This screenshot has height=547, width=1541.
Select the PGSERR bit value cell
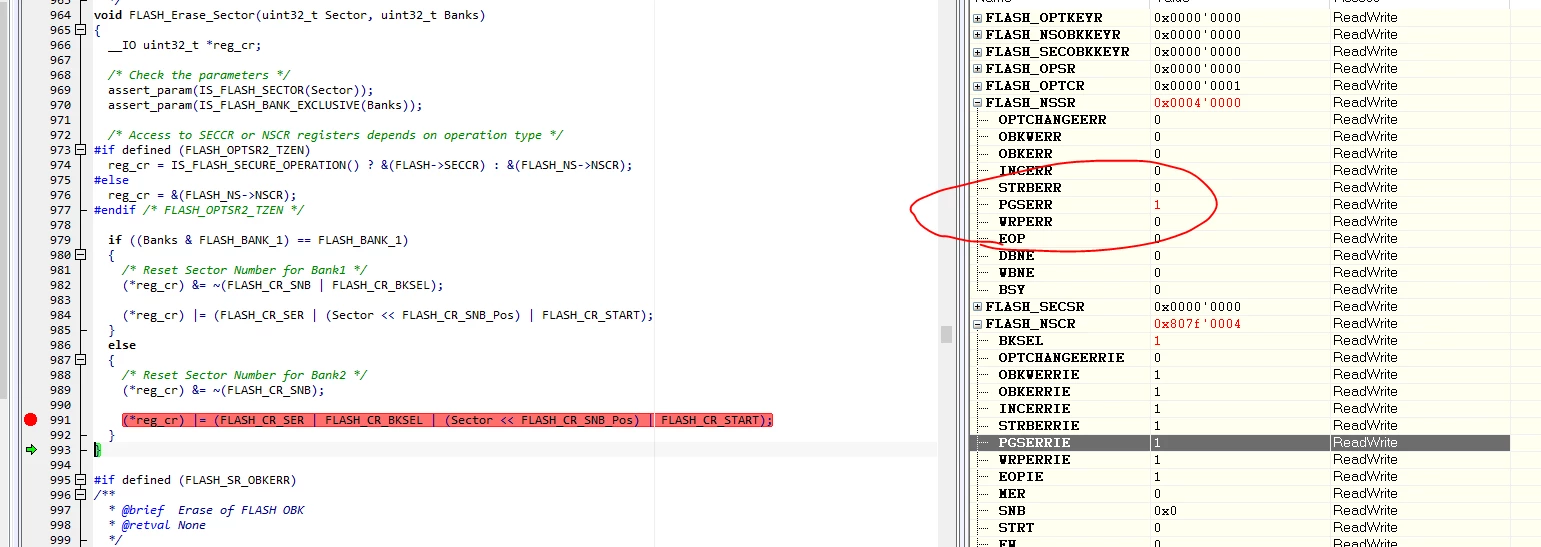(x=1239, y=205)
